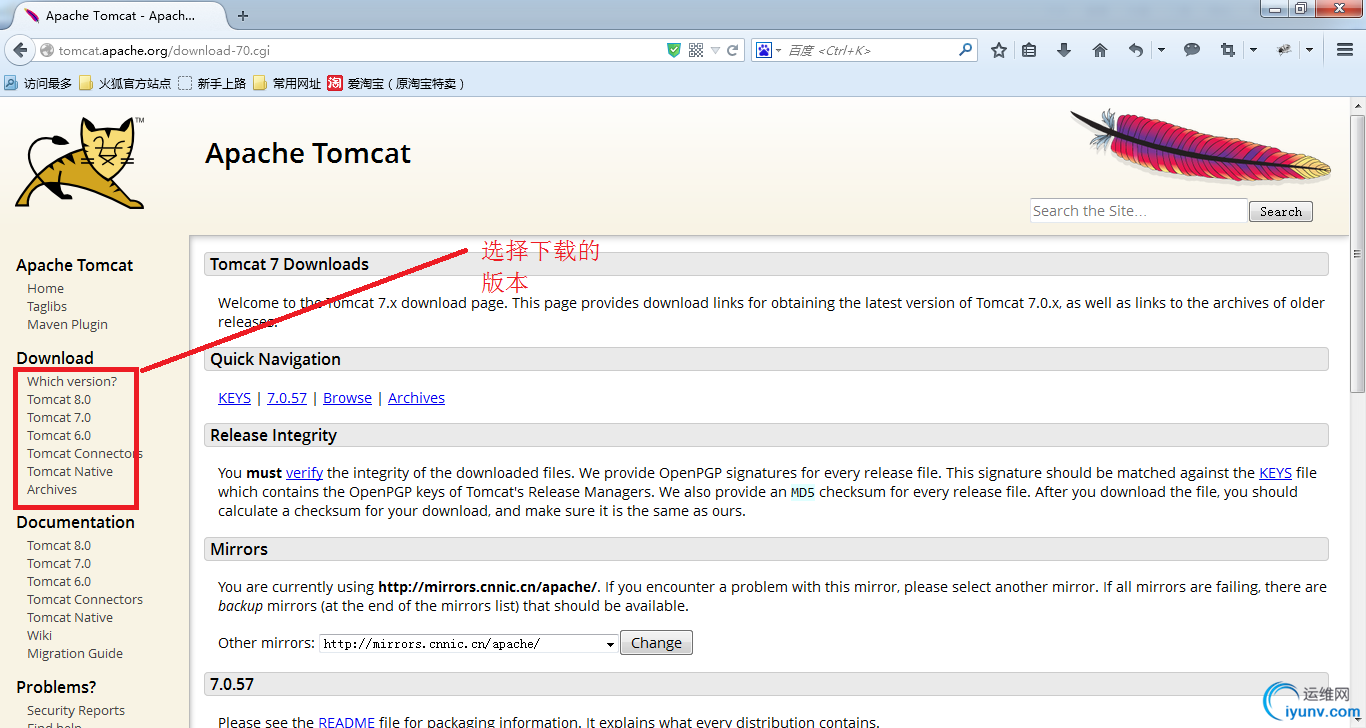Click the site identity globe icon
1366x728 pixels.
tap(46, 50)
